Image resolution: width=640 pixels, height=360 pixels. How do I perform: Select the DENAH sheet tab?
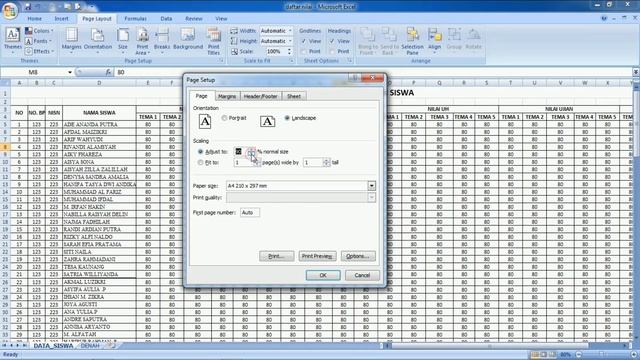click(x=90, y=346)
